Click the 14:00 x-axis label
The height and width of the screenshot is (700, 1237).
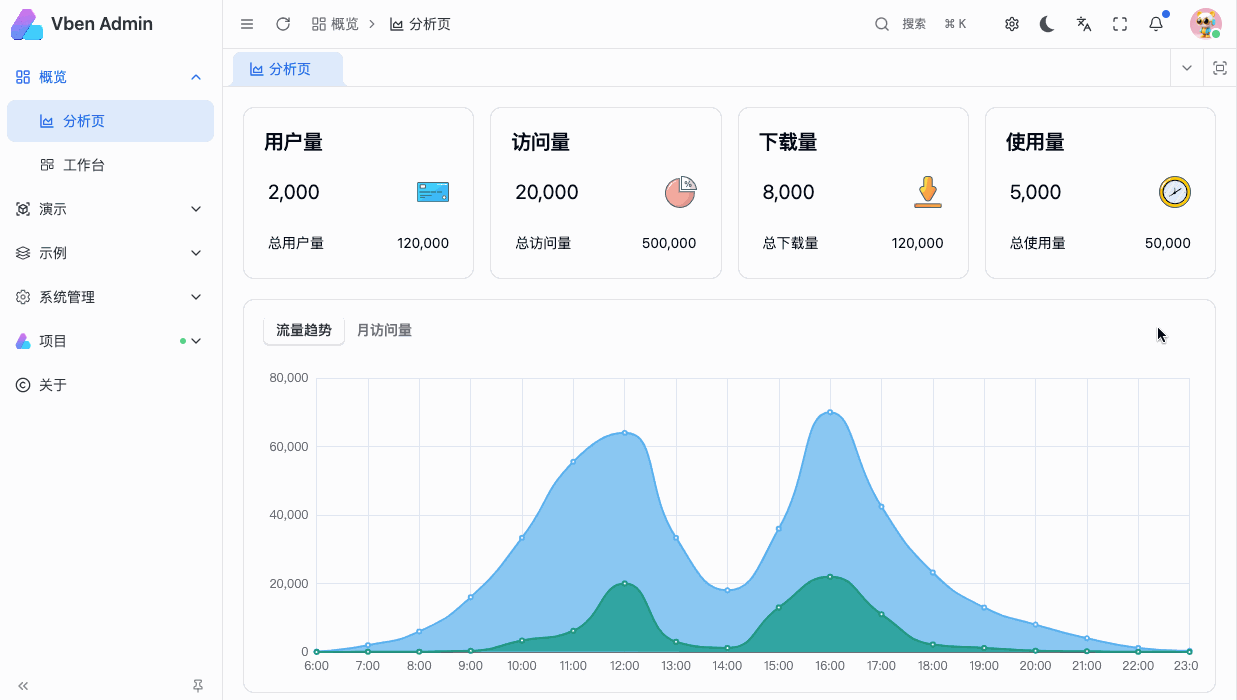point(727,666)
